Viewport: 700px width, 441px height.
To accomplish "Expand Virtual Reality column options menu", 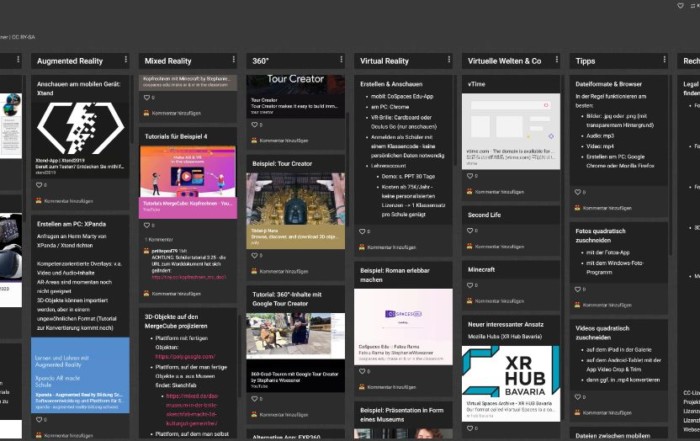I will [x=447, y=61].
